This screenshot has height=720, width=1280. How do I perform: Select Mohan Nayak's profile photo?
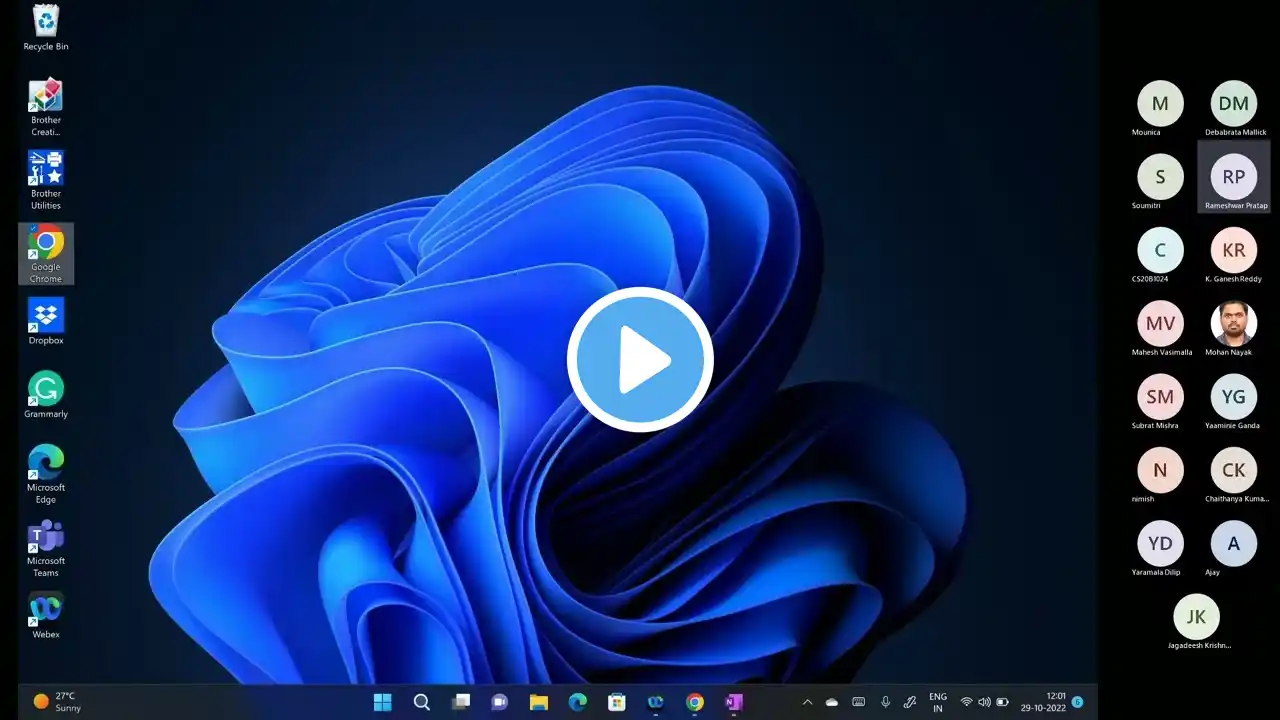pyautogui.click(x=1234, y=323)
